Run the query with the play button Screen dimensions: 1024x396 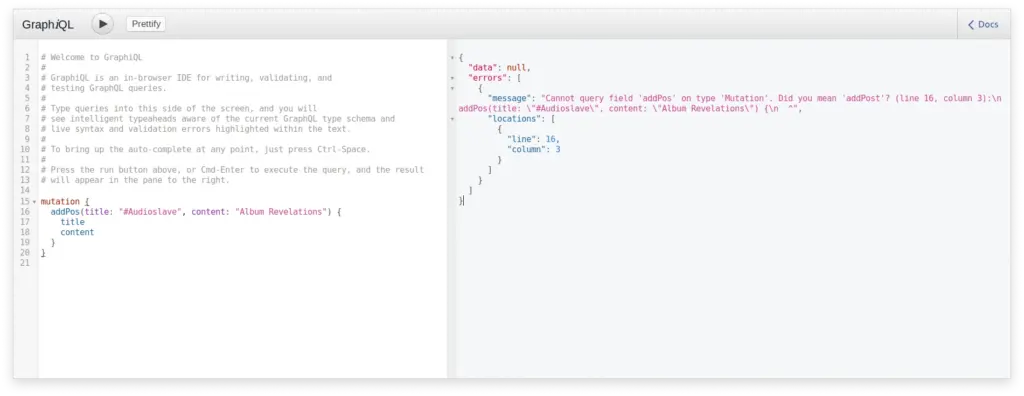click(x=103, y=24)
